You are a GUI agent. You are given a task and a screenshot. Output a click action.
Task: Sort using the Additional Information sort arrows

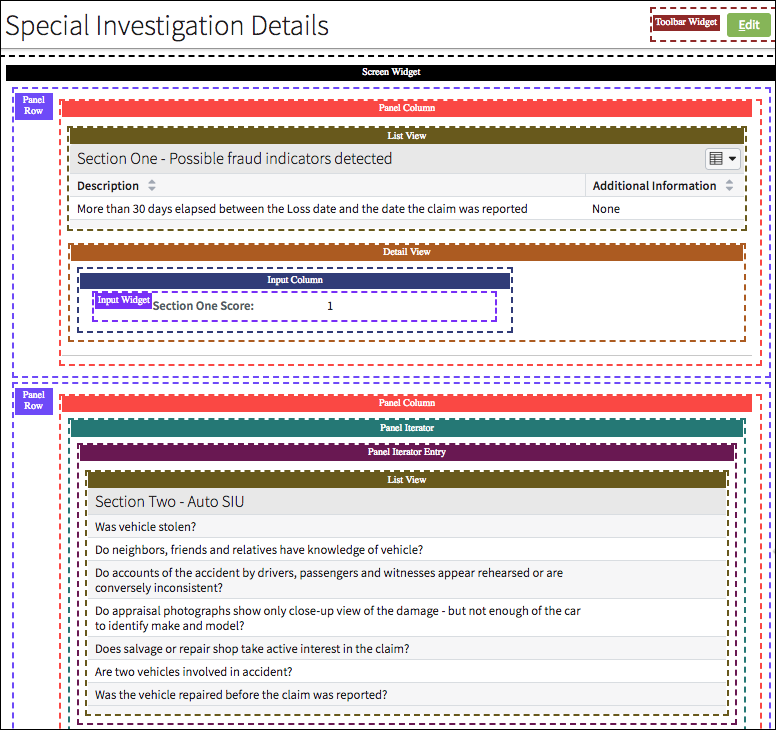[729, 186]
